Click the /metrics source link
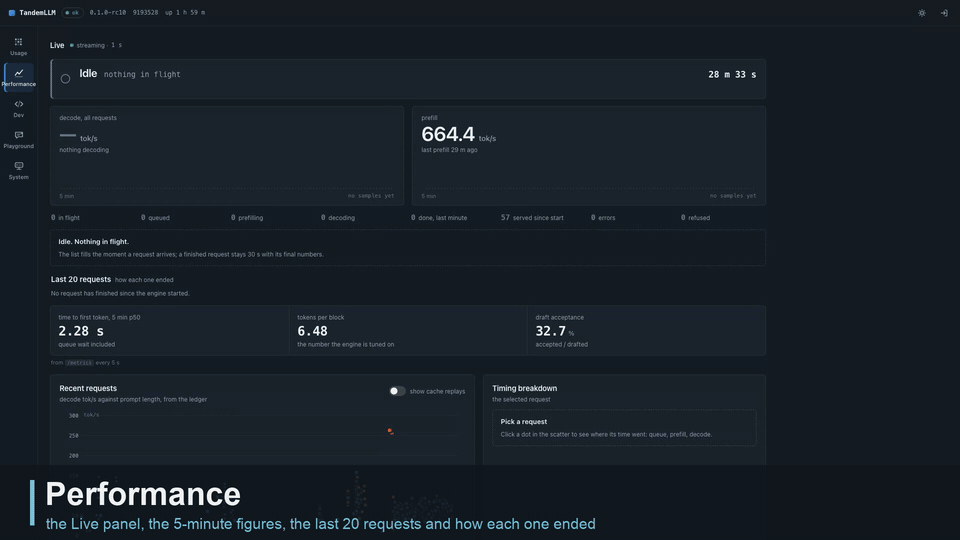960x540 pixels. click(80, 362)
